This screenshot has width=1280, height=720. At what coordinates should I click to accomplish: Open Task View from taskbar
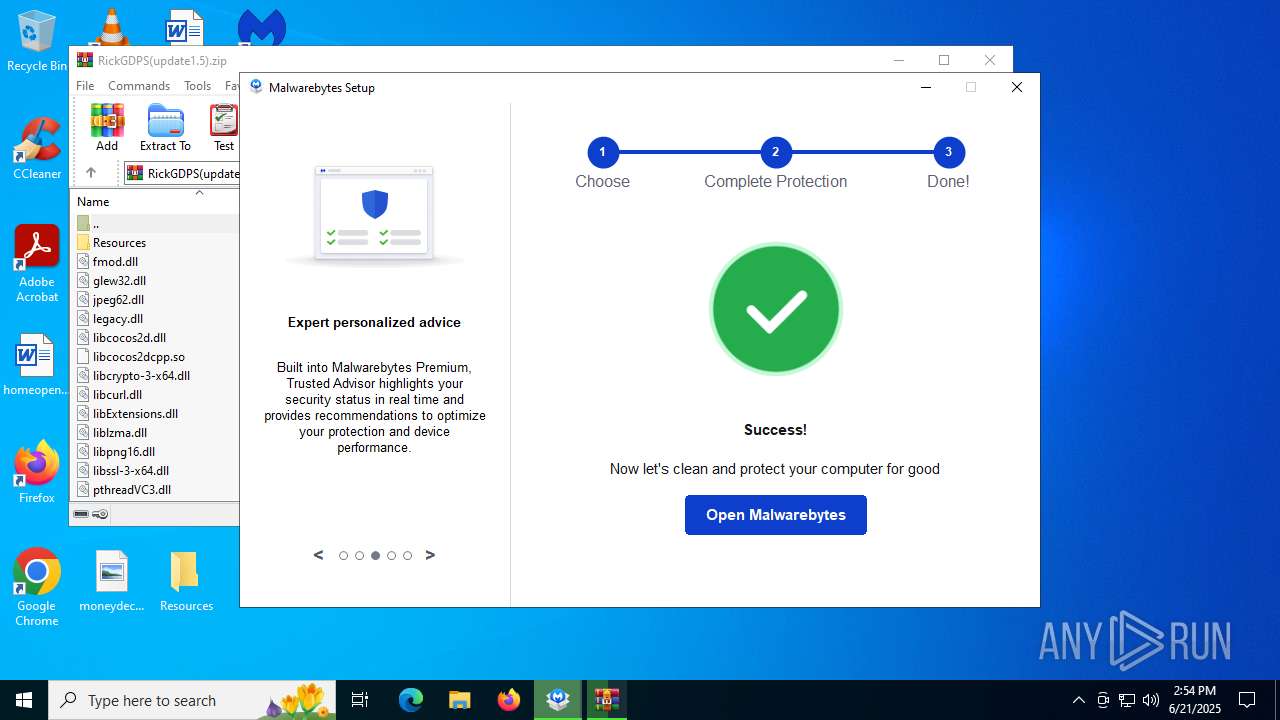(360, 700)
